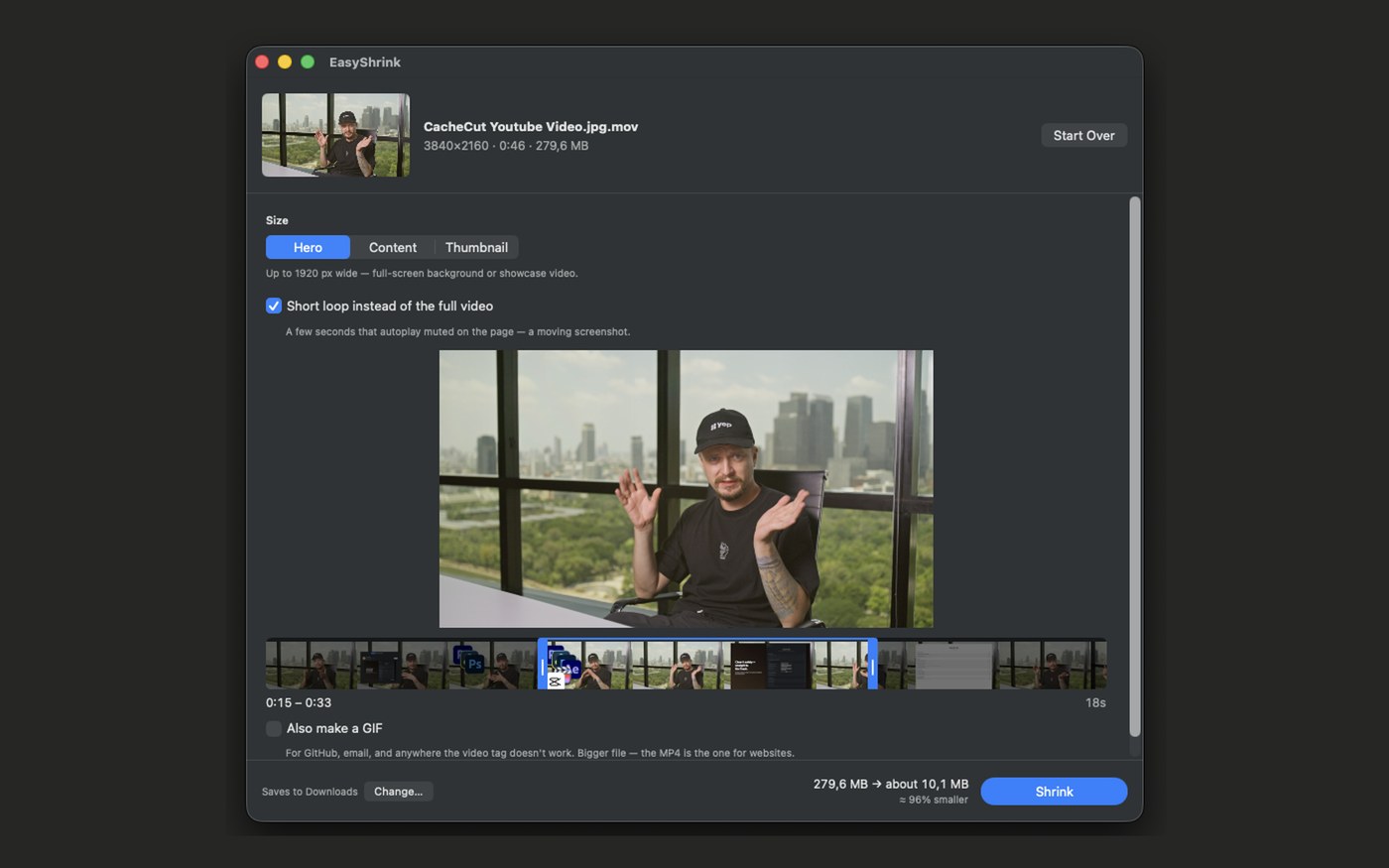The width and height of the screenshot is (1389, 868).
Task: Click the dark screen frame inside the selected range
Action: [x=771, y=665]
